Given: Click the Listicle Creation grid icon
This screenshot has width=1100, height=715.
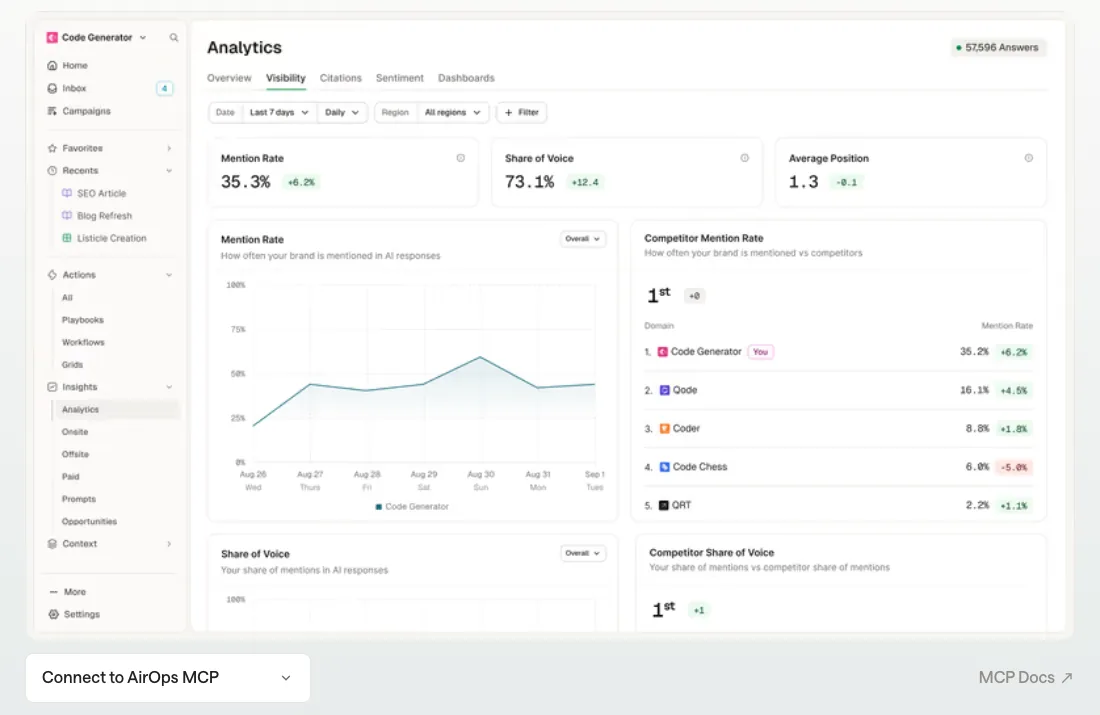Looking at the screenshot, I should (67, 238).
